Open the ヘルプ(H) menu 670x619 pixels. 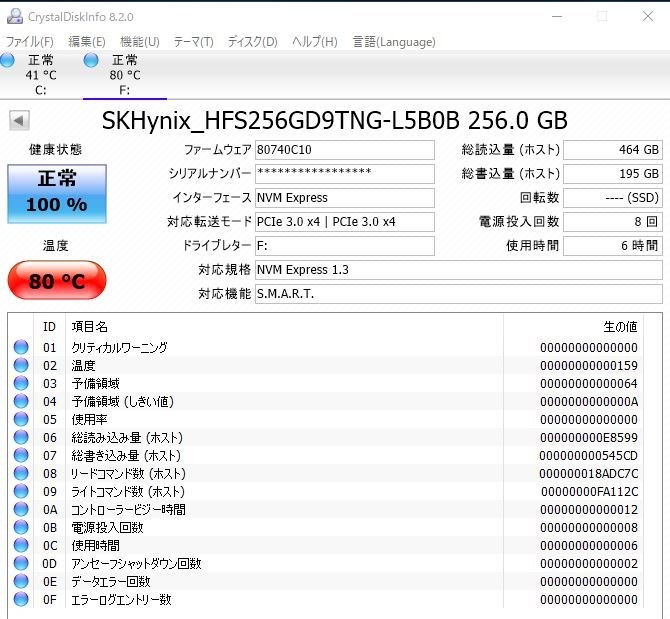[315, 42]
